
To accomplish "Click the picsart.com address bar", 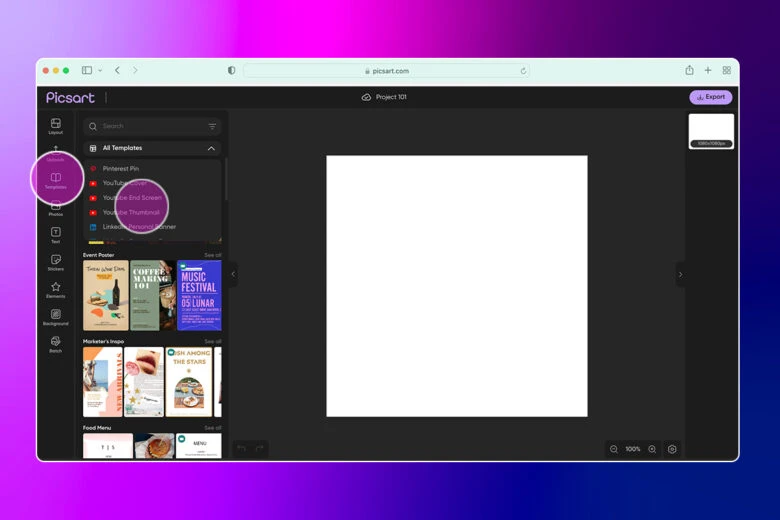I will 387,71.
